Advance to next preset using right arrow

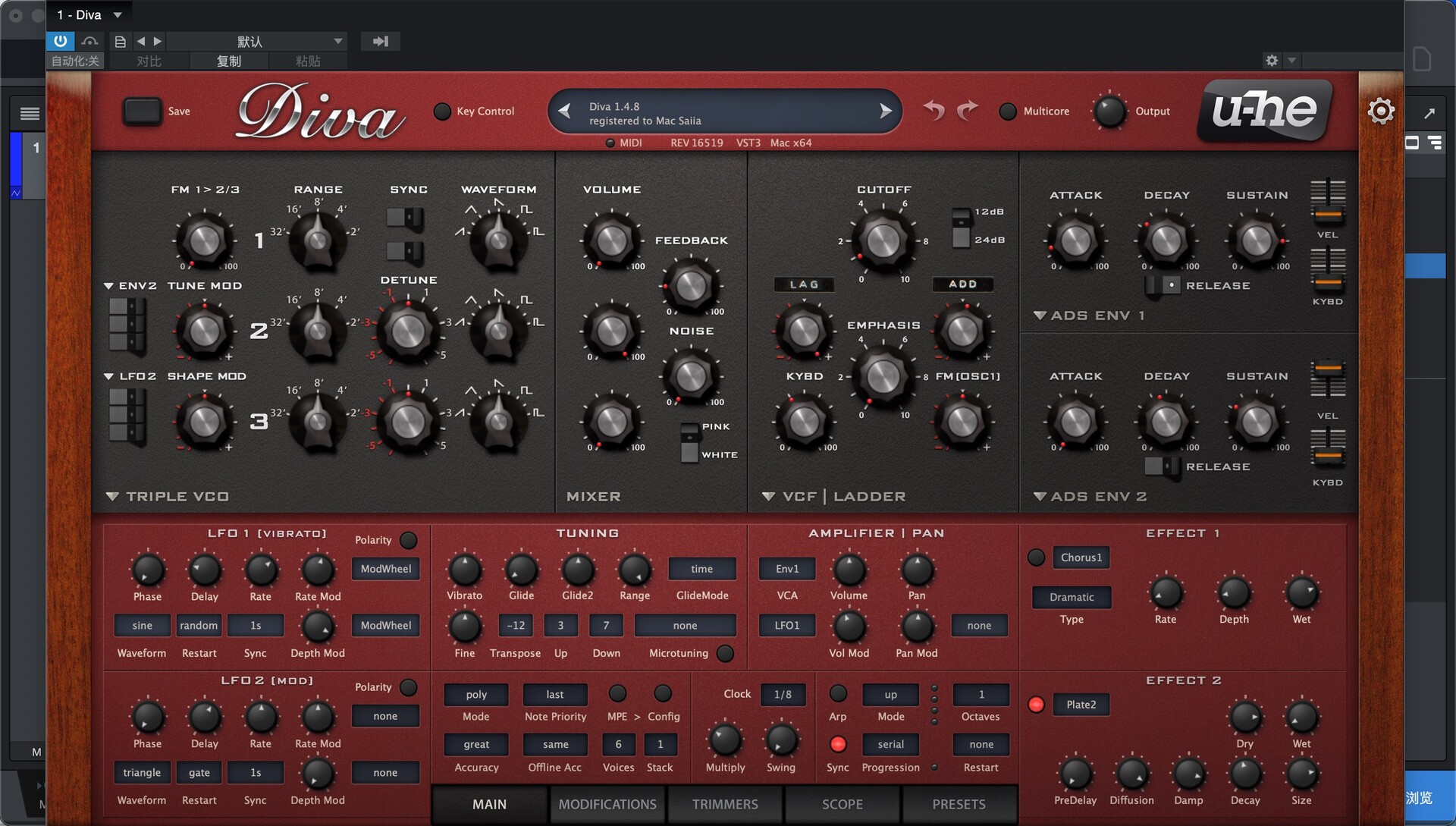pyautogui.click(x=886, y=111)
